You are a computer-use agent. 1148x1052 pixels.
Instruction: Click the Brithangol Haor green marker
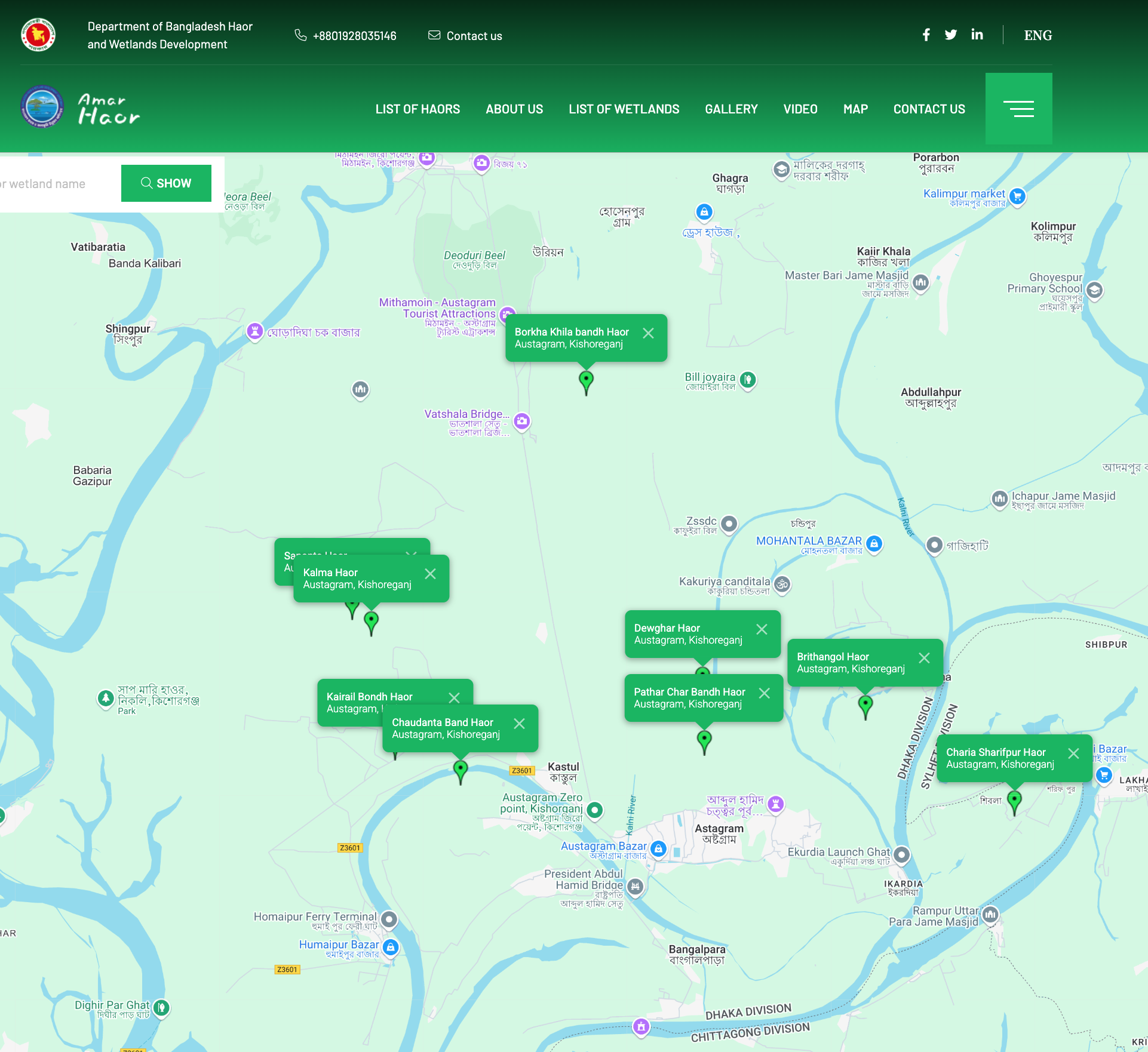click(x=865, y=707)
